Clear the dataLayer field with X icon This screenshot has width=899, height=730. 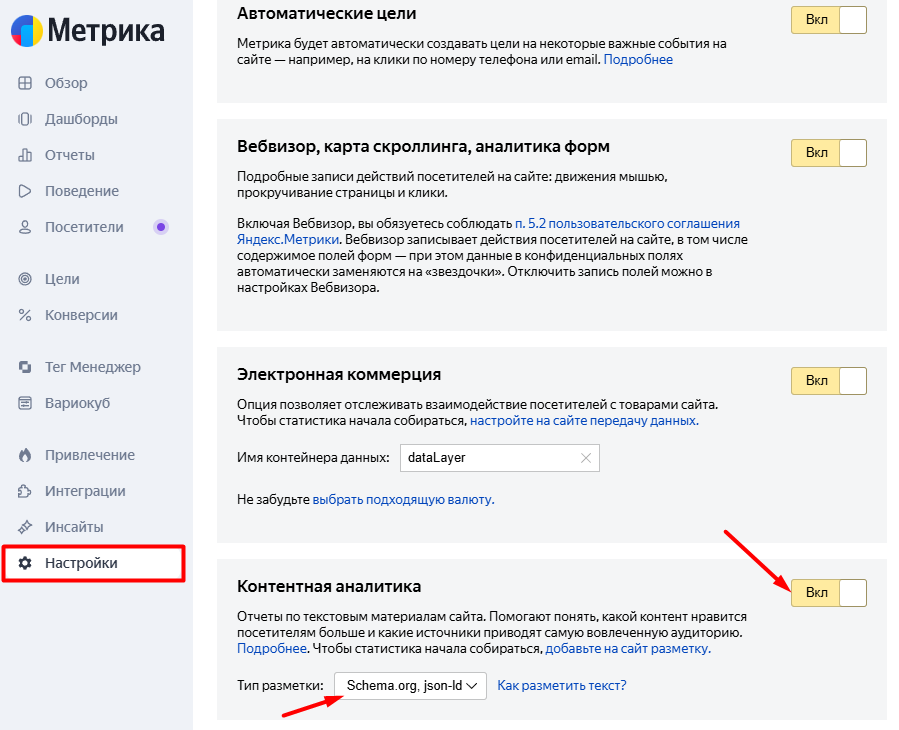click(x=585, y=458)
